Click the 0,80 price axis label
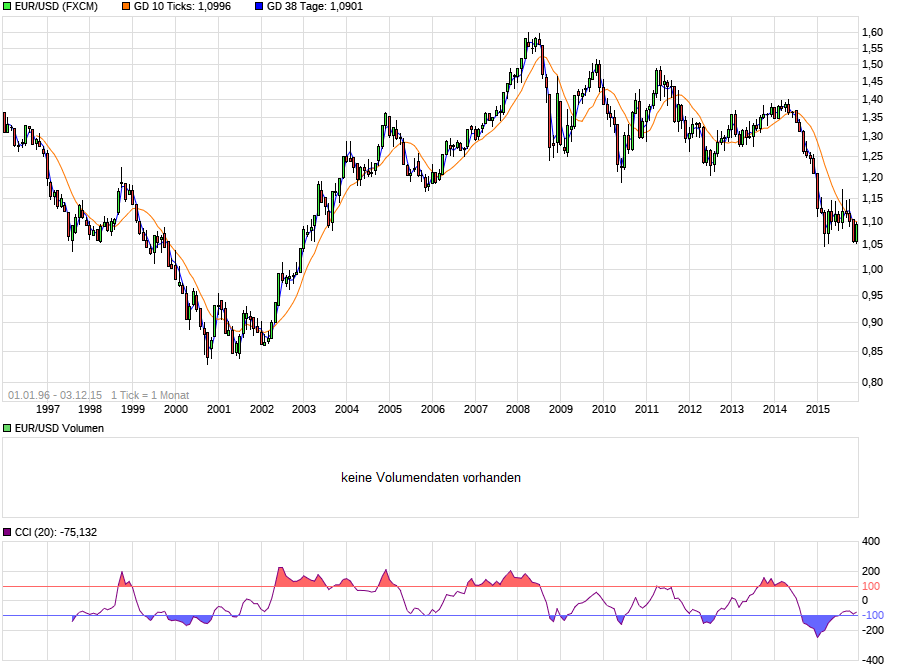Screen dimensions: 900x670 [x=872, y=382]
